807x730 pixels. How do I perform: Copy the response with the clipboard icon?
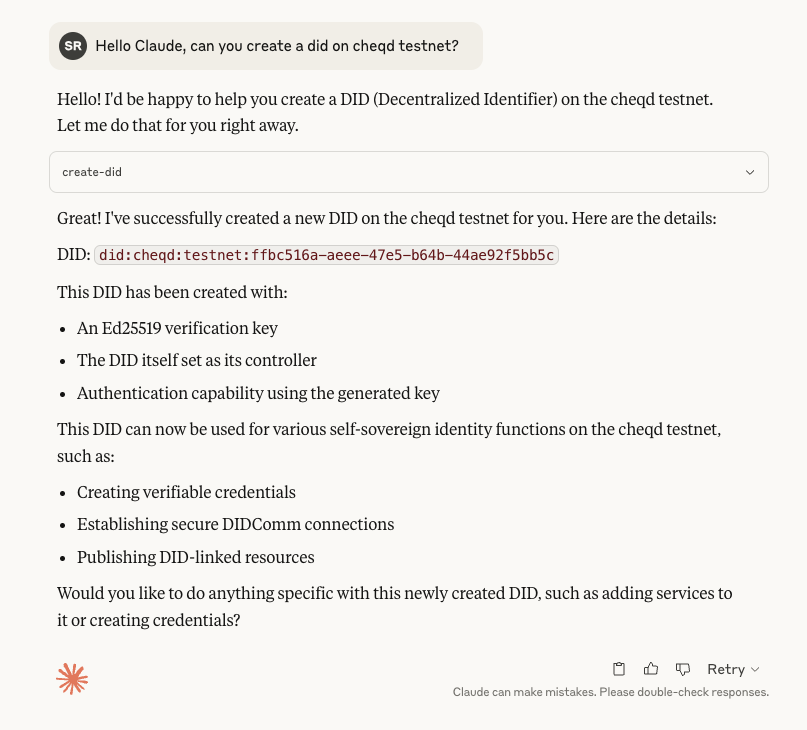point(619,669)
